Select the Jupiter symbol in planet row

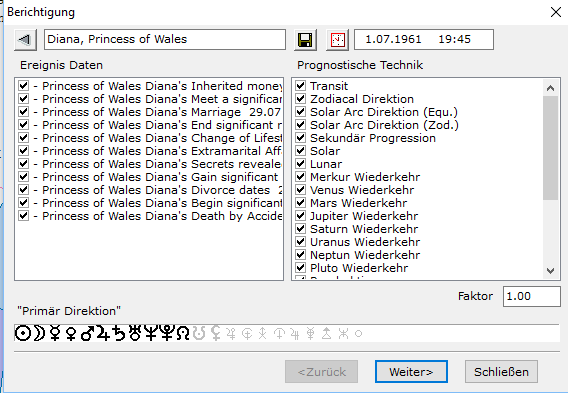[x=103, y=334]
